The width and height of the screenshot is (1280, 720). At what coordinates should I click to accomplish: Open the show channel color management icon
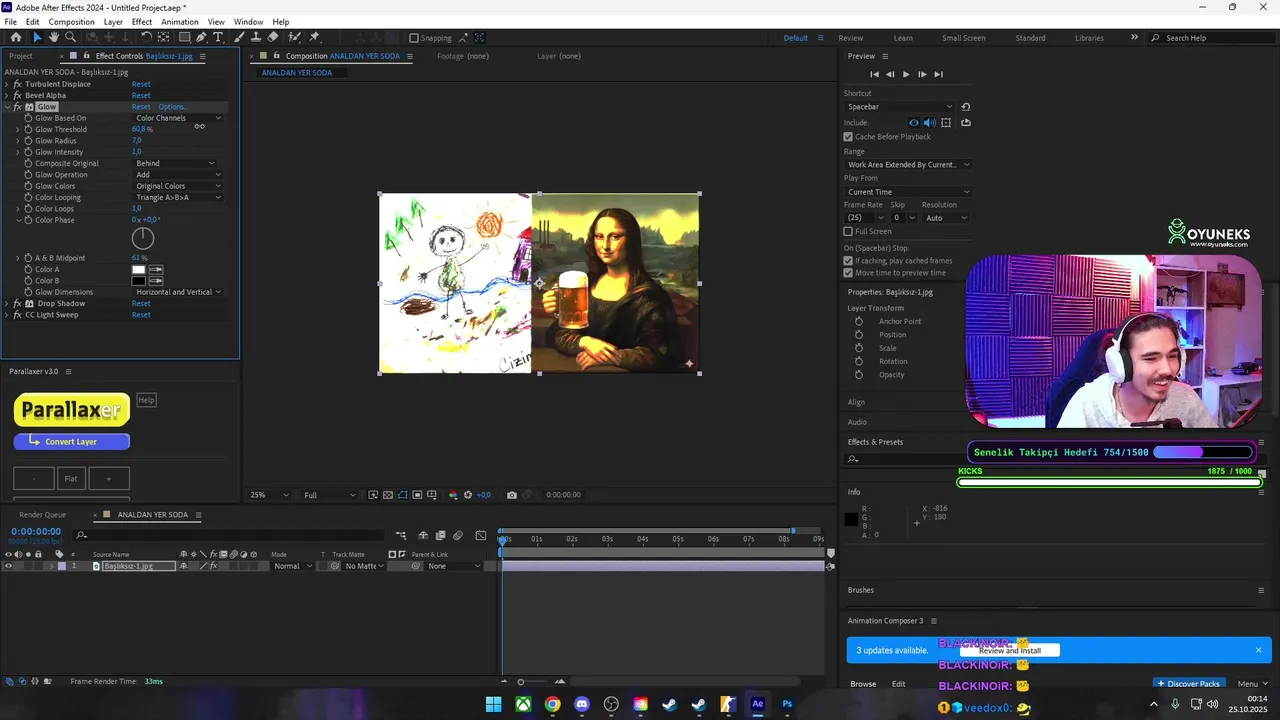pos(453,495)
